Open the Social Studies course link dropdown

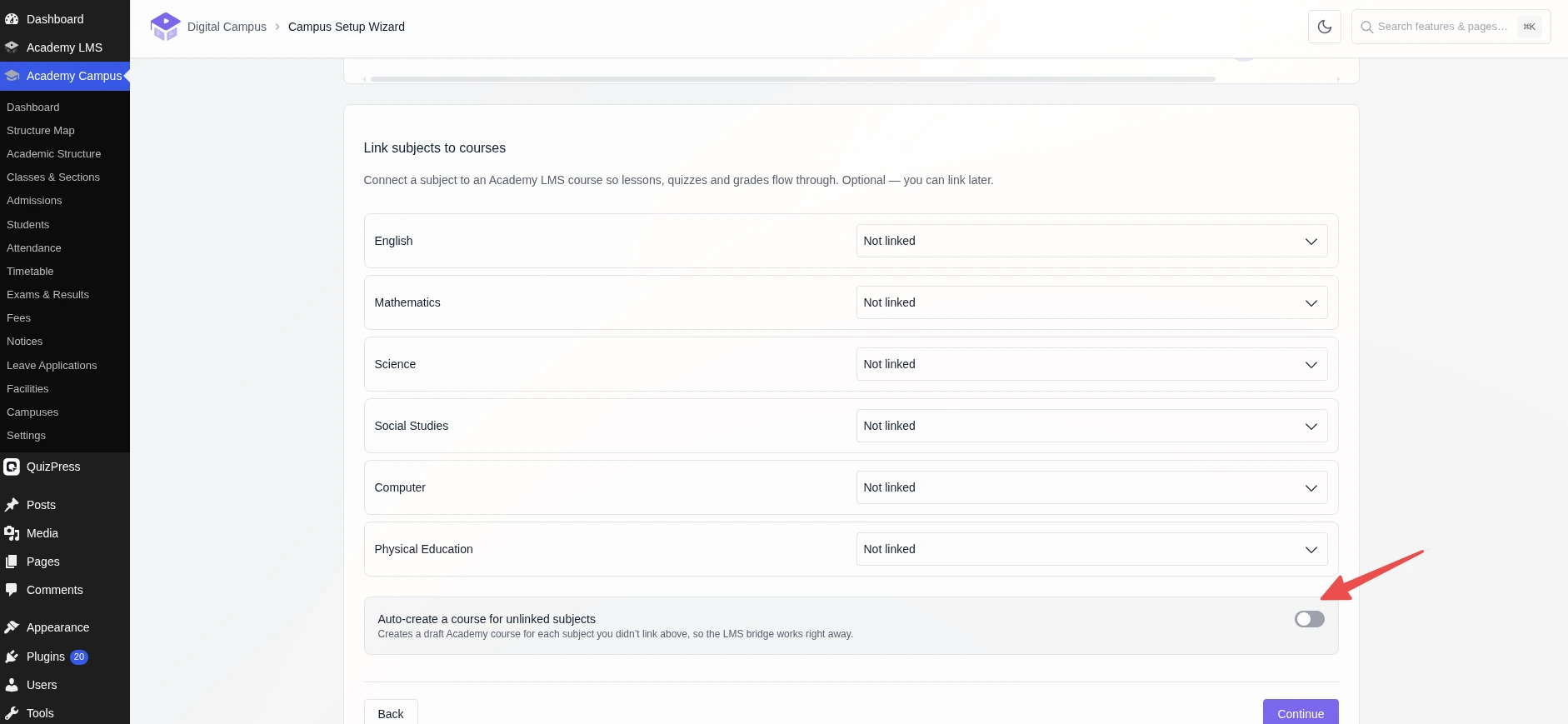tap(1091, 426)
